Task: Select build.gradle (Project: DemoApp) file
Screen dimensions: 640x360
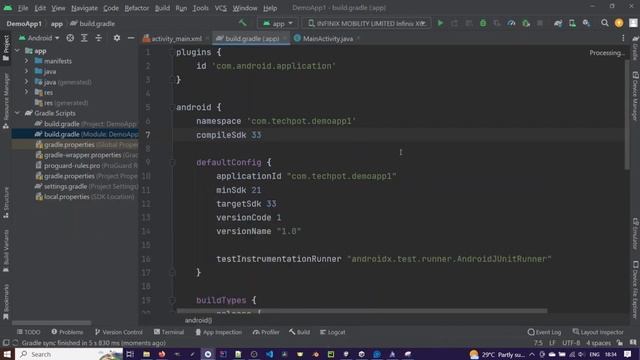Action: (86, 124)
